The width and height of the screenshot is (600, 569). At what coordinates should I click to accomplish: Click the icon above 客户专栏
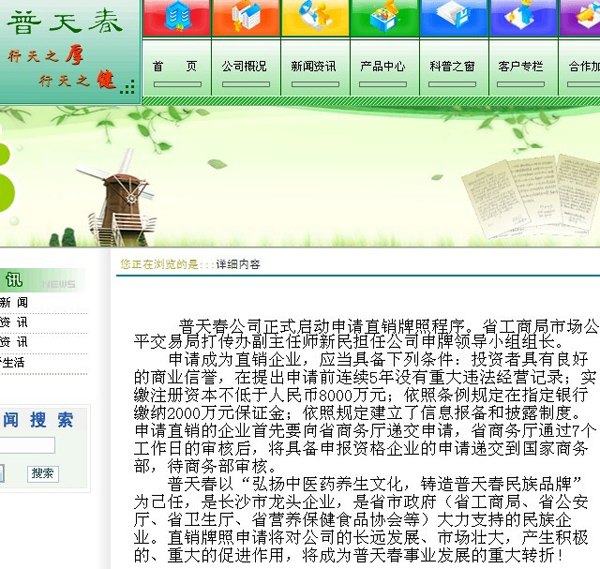522,17
